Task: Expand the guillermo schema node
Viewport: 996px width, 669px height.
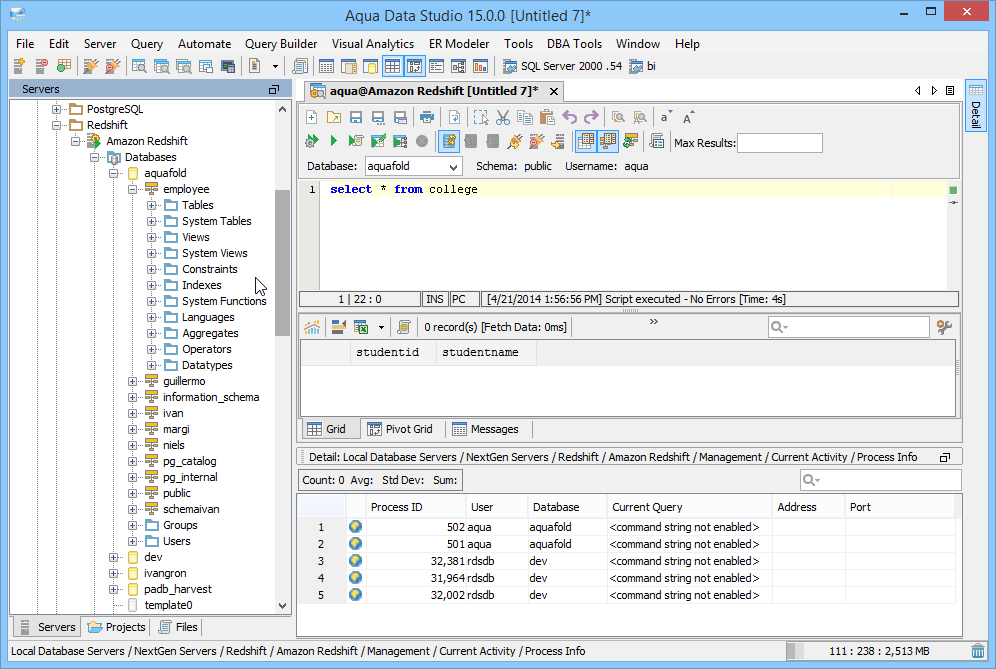Action: tap(132, 381)
